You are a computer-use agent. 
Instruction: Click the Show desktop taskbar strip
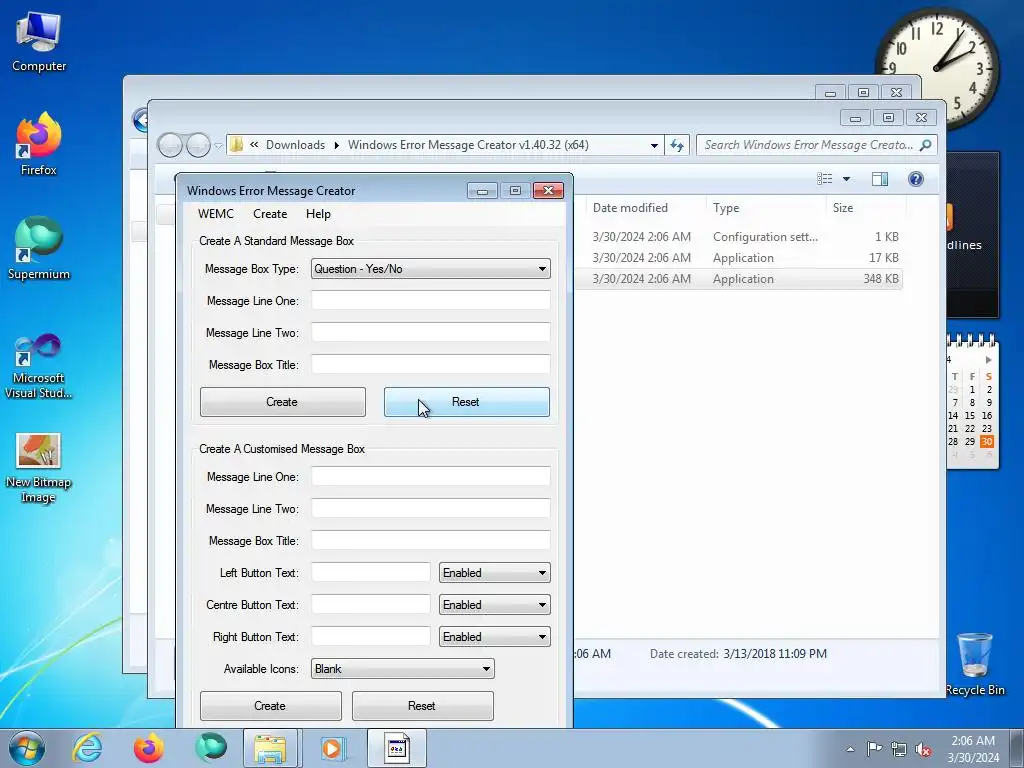(1017, 748)
